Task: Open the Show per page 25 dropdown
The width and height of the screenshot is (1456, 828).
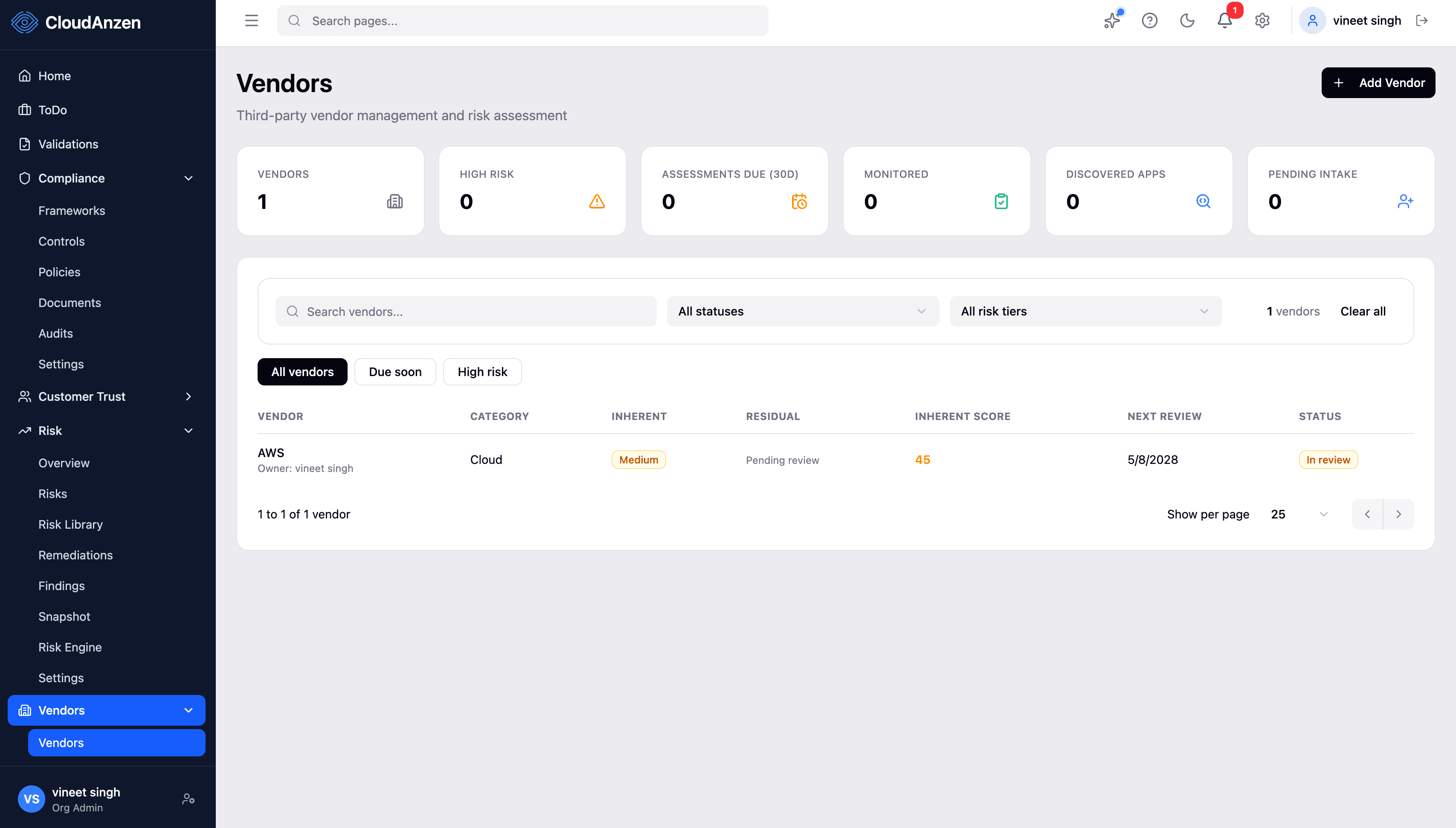Action: coord(1300,514)
